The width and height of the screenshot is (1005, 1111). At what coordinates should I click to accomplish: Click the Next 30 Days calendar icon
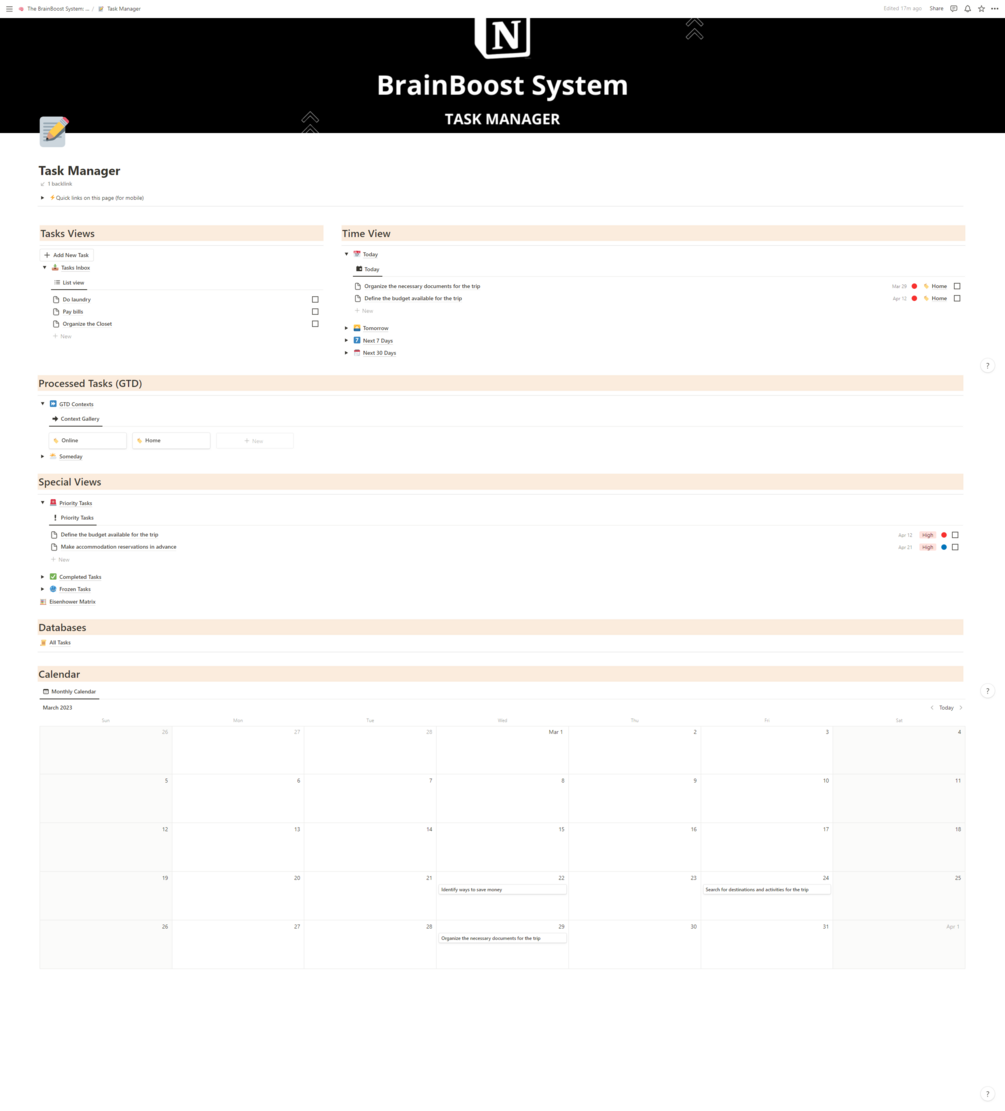pos(357,352)
